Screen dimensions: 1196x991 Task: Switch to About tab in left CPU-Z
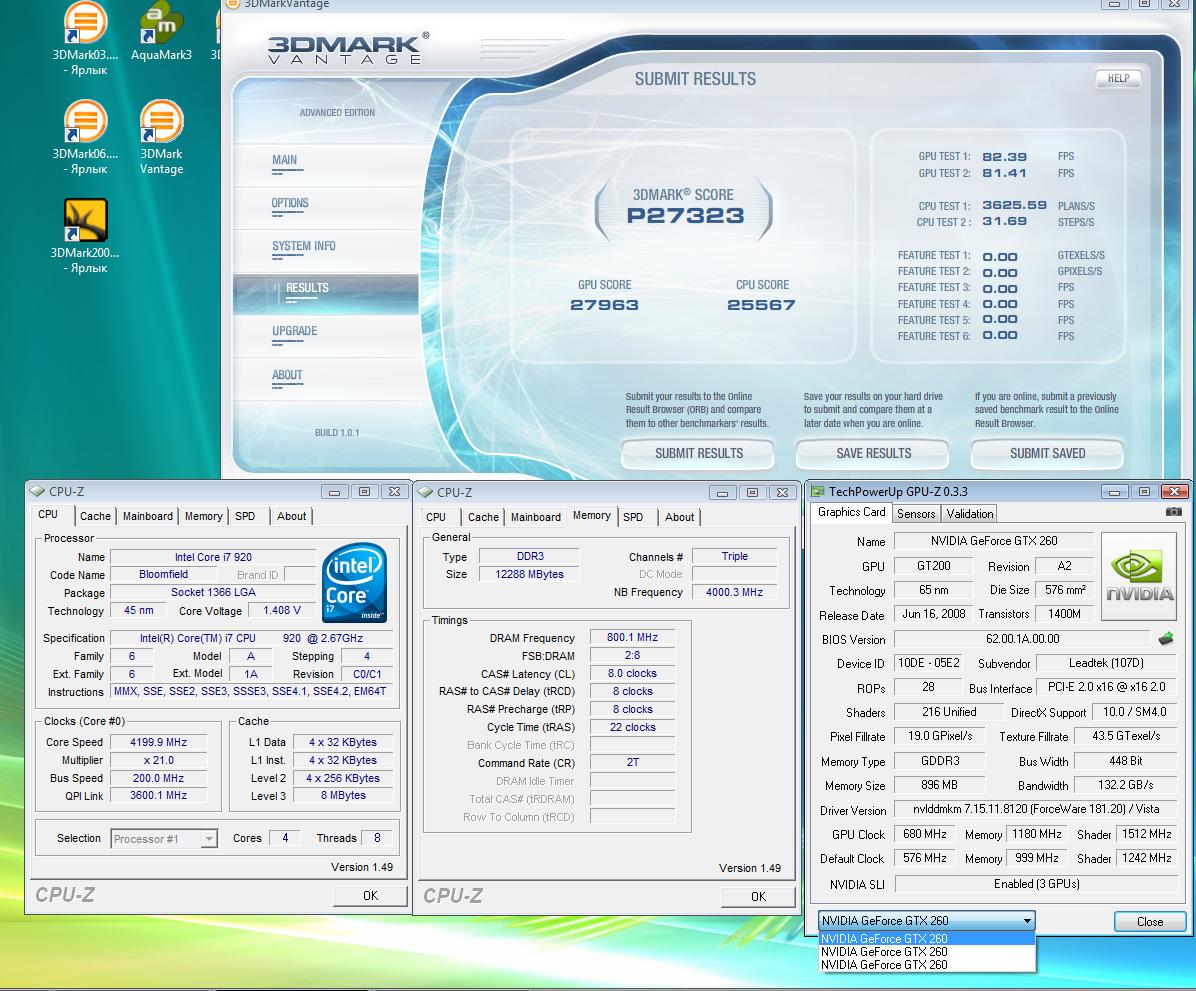[x=291, y=516]
